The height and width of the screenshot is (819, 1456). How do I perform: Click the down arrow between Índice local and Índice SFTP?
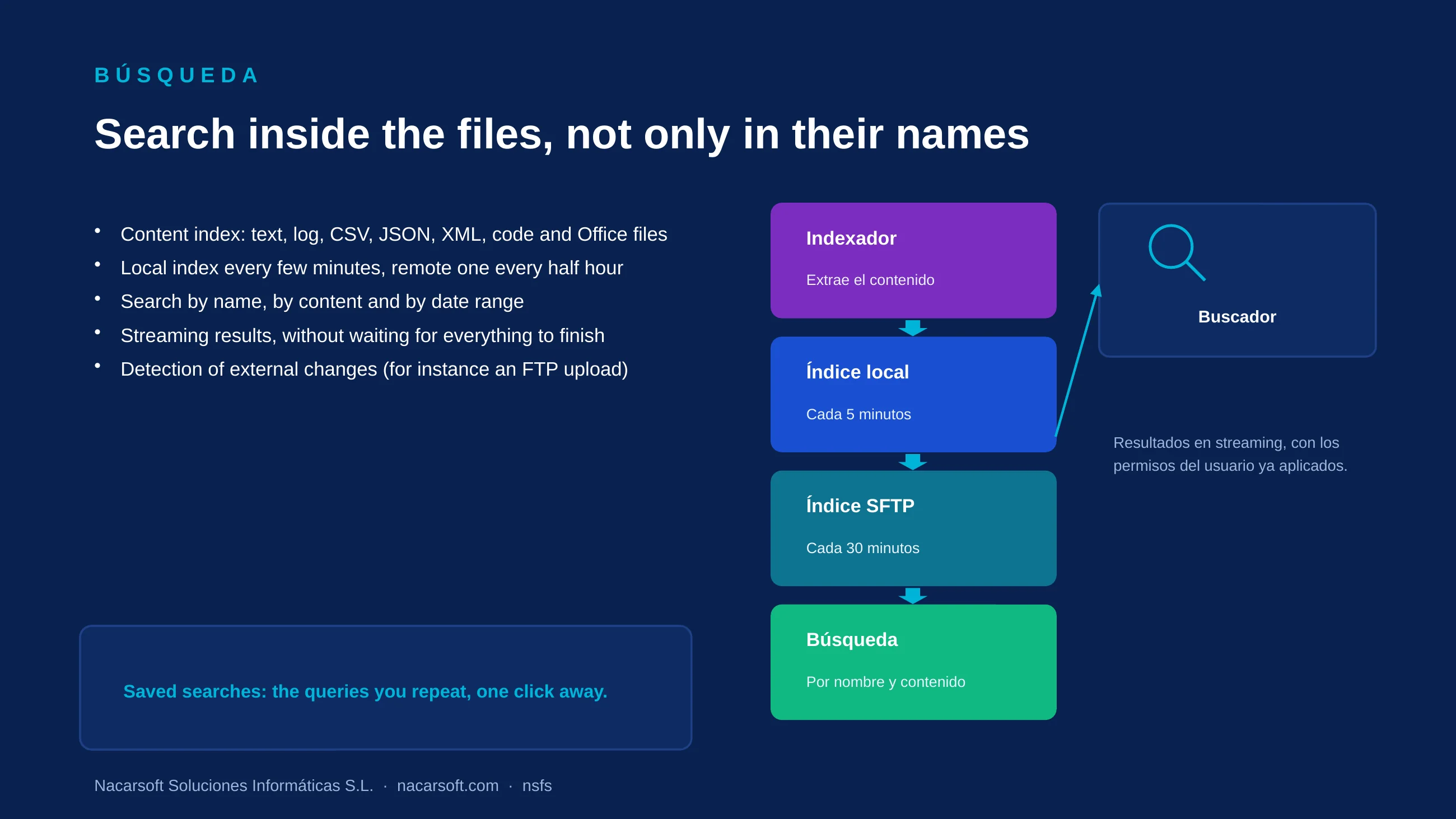[913, 462]
